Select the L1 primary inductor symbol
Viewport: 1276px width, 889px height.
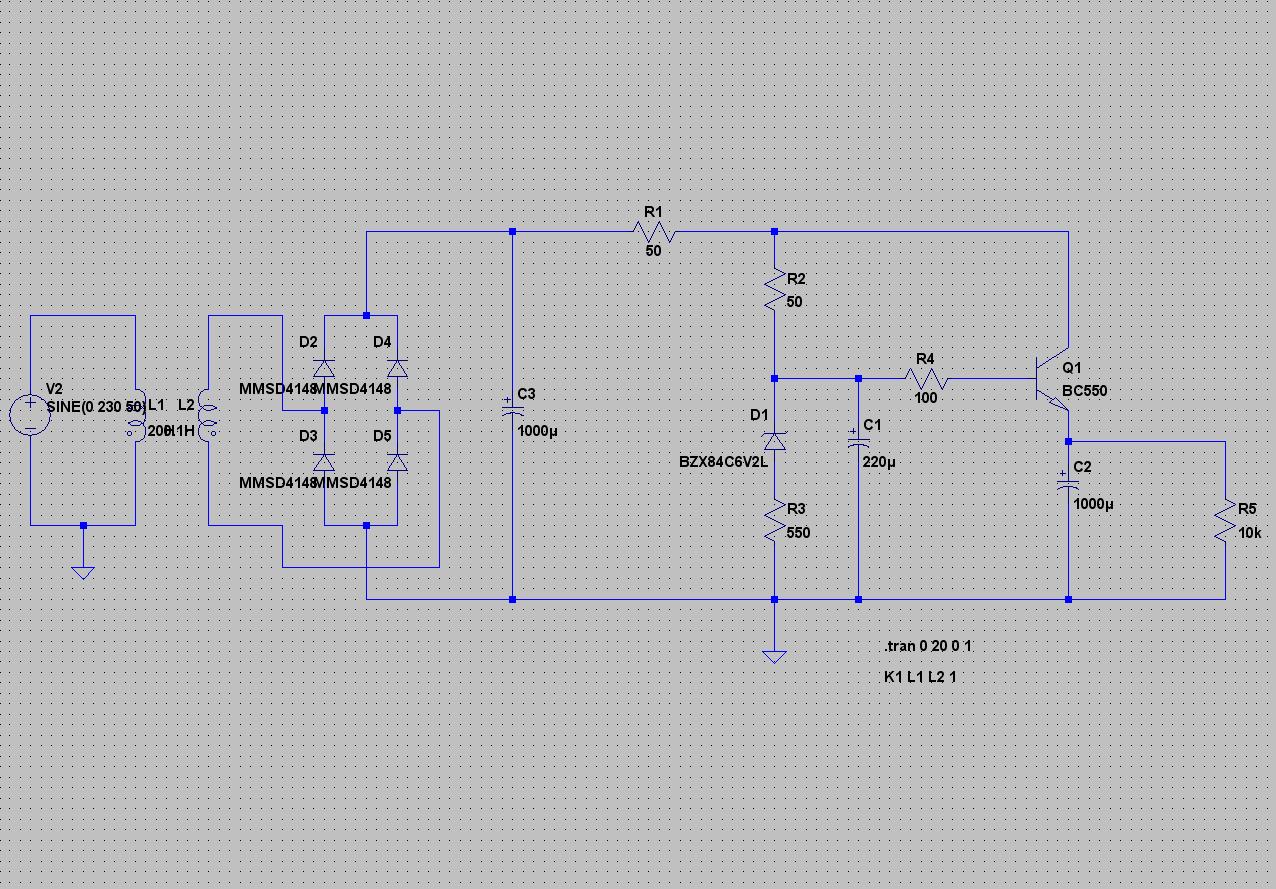tap(135, 415)
